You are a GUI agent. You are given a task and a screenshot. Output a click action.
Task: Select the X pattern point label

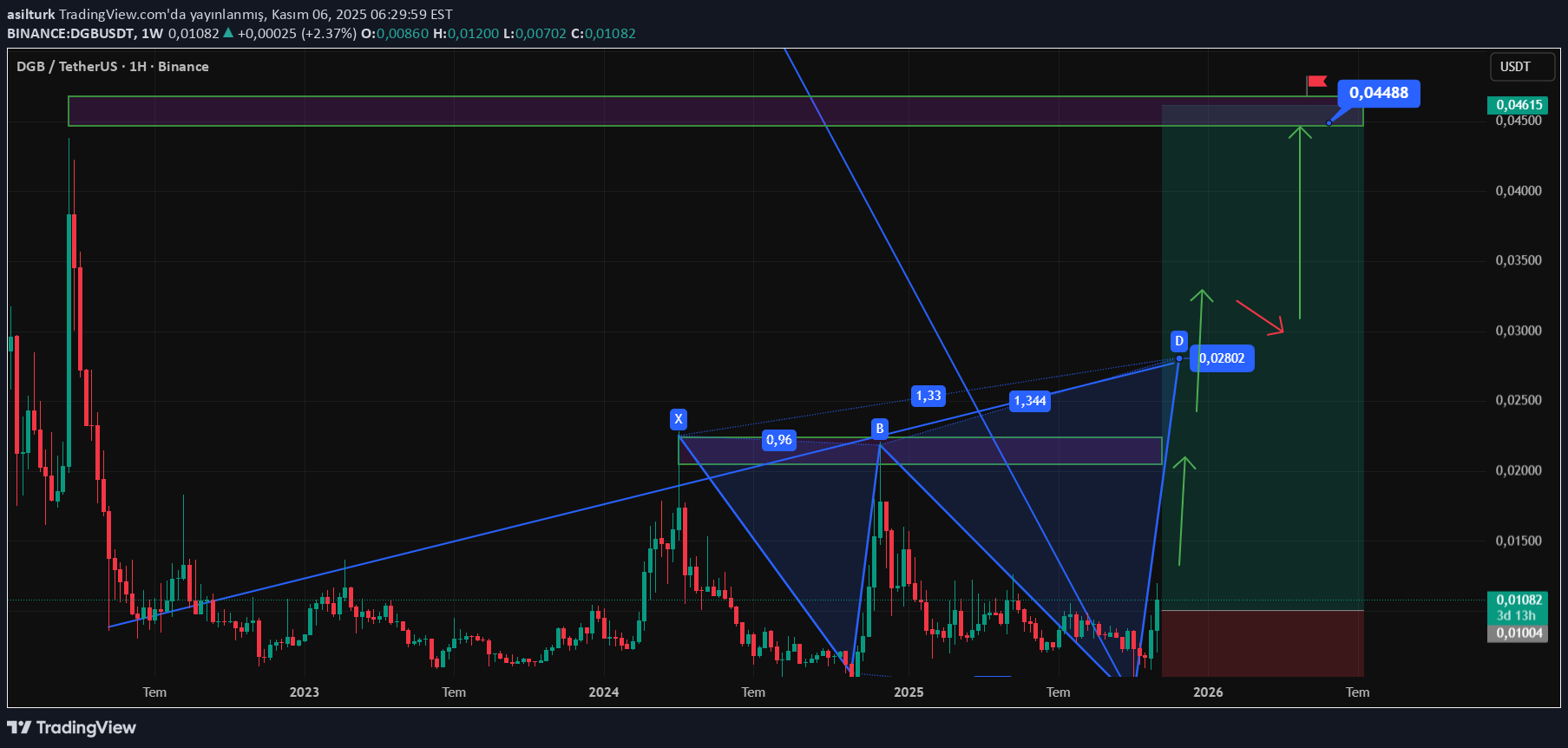[679, 419]
